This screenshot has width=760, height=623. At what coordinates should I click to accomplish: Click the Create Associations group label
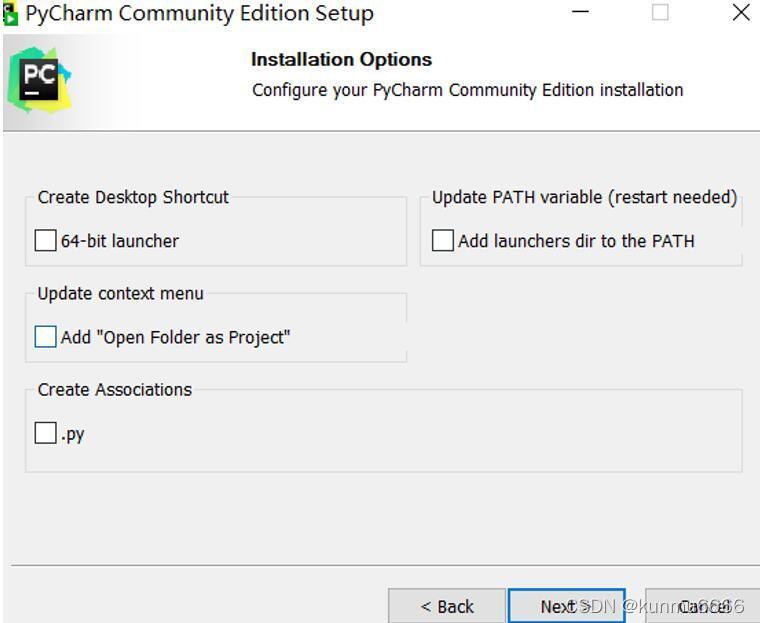tap(115, 390)
